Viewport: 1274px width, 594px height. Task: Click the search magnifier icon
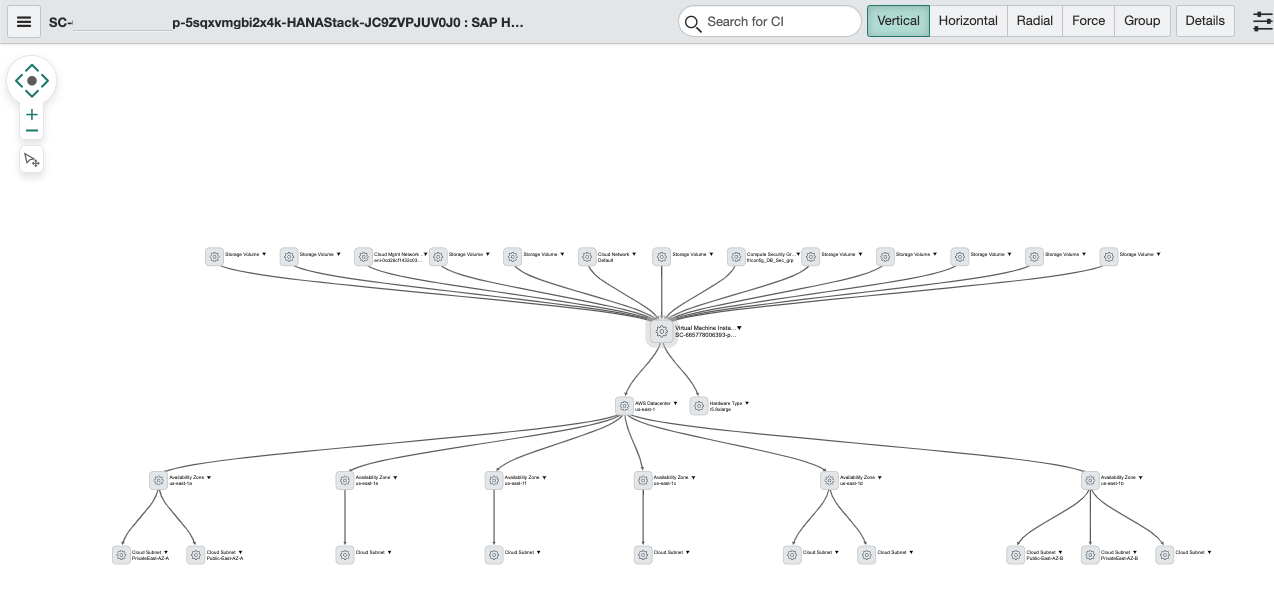point(693,21)
